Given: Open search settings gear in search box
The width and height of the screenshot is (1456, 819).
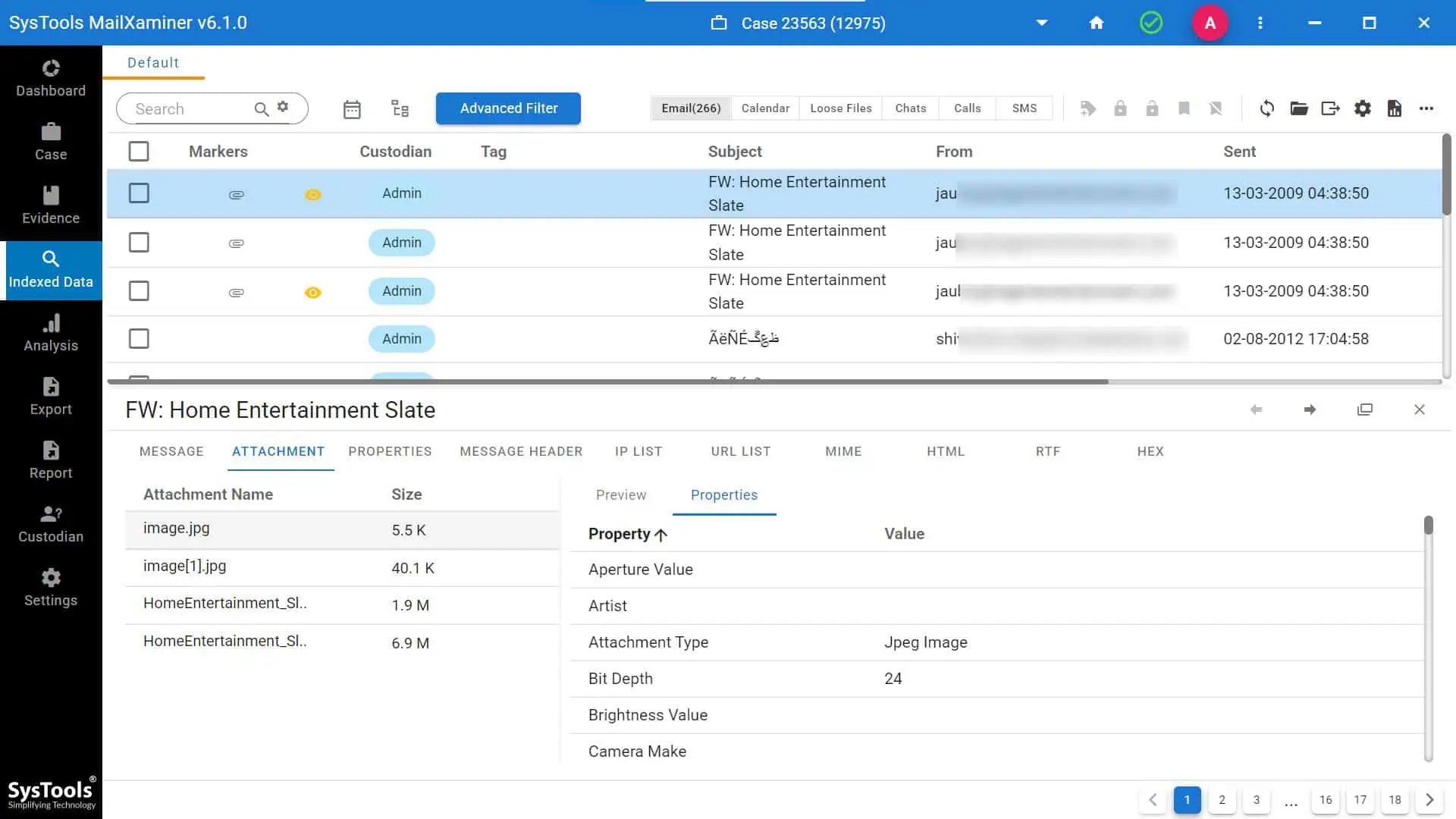Looking at the screenshot, I should tap(283, 107).
